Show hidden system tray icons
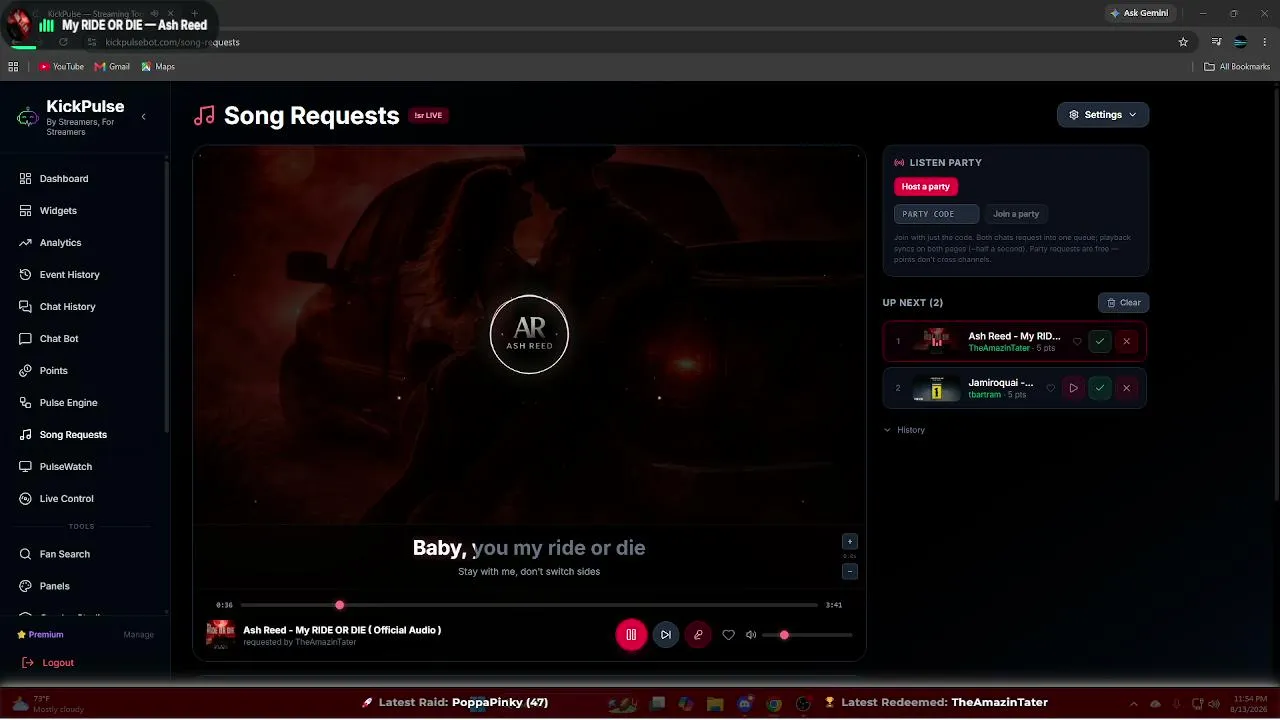 pos(1134,704)
